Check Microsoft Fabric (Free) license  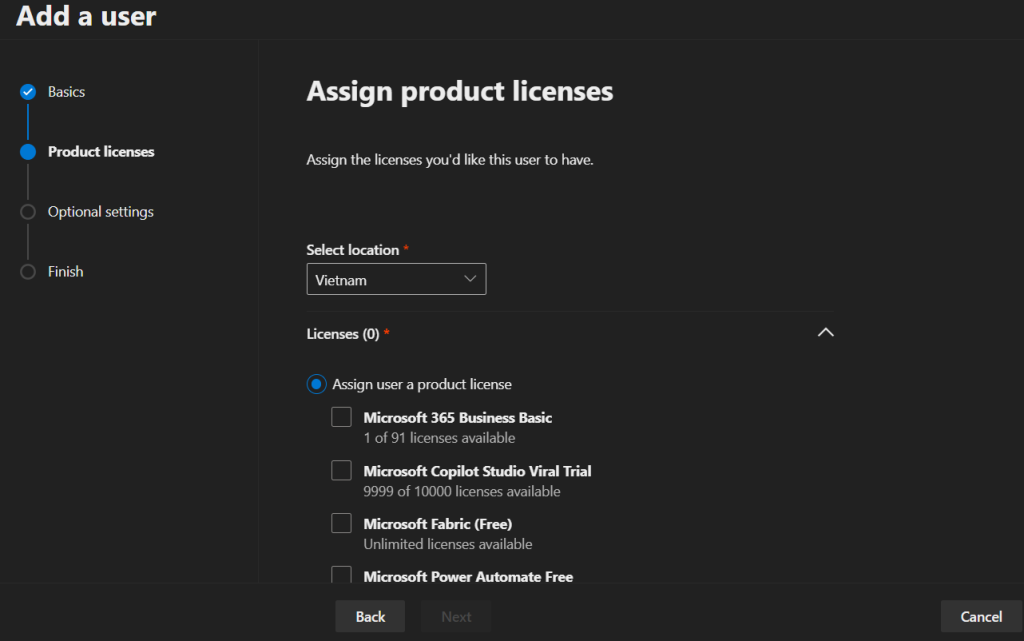coord(341,524)
